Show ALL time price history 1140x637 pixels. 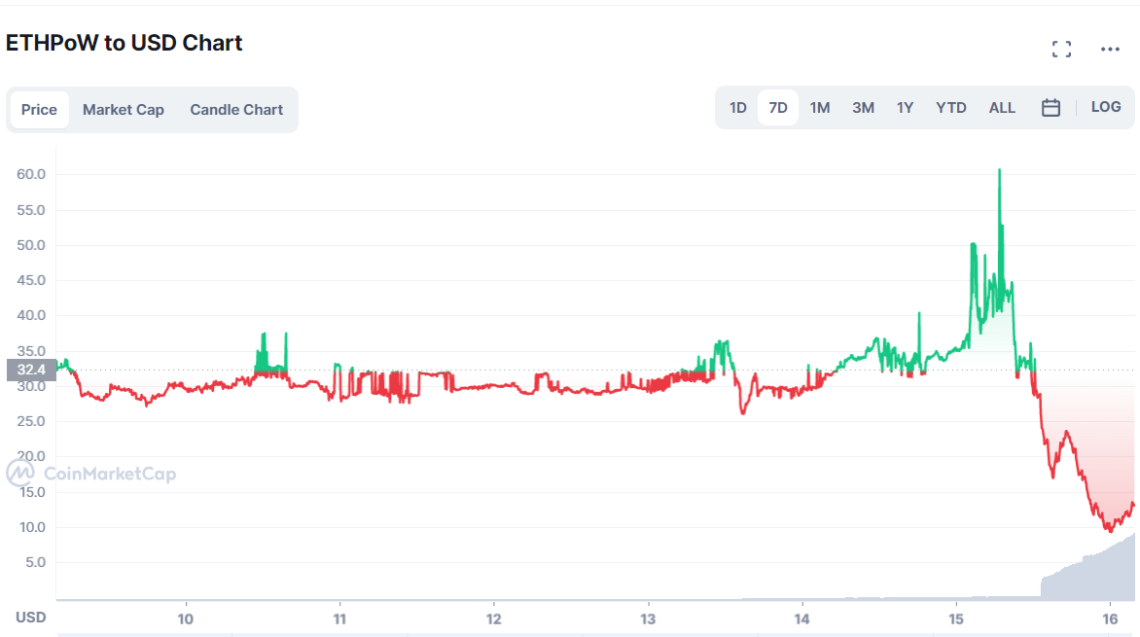[1001, 108]
